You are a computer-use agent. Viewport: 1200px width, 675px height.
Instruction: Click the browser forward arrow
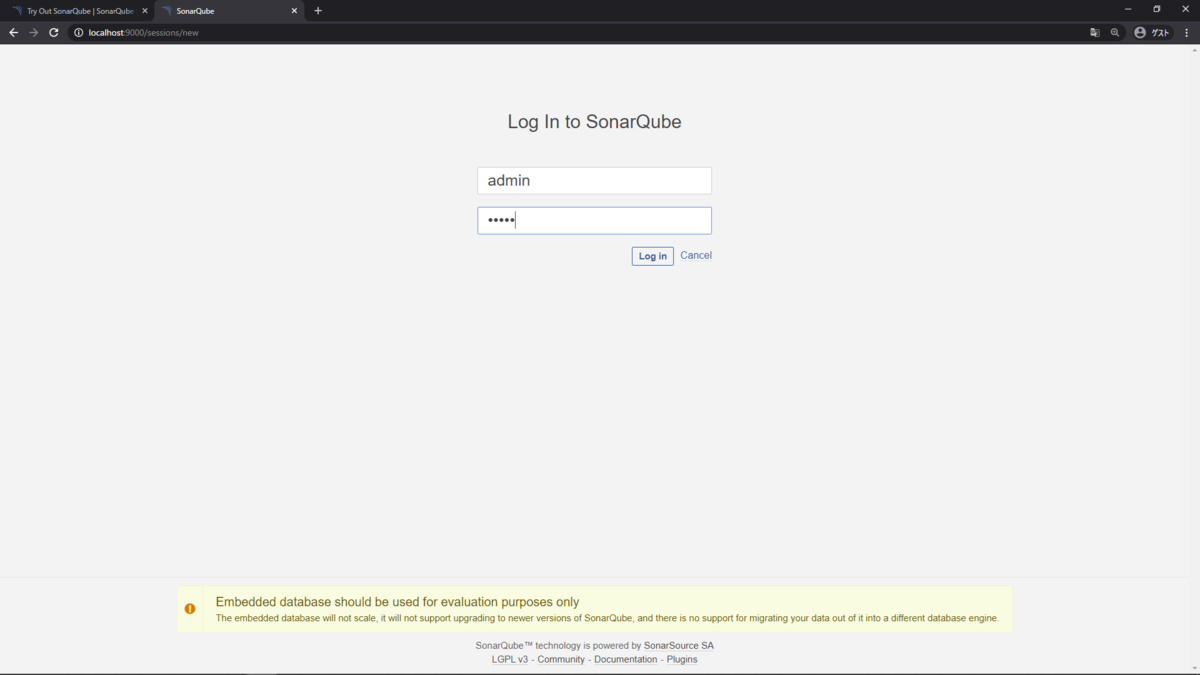tap(34, 32)
